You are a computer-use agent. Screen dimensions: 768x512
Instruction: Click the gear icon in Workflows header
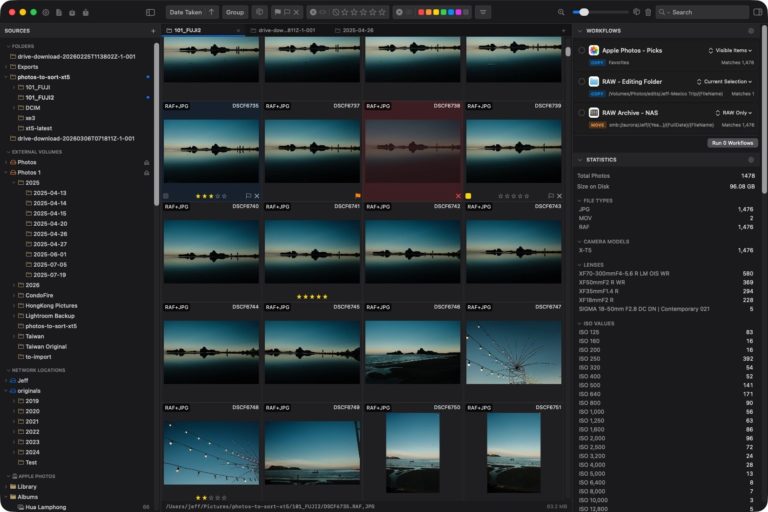click(751, 31)
